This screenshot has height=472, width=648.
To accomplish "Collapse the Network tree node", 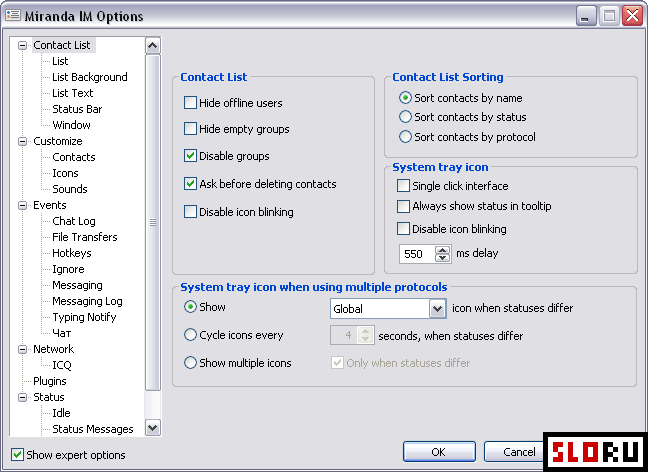I will pos(22,349).
